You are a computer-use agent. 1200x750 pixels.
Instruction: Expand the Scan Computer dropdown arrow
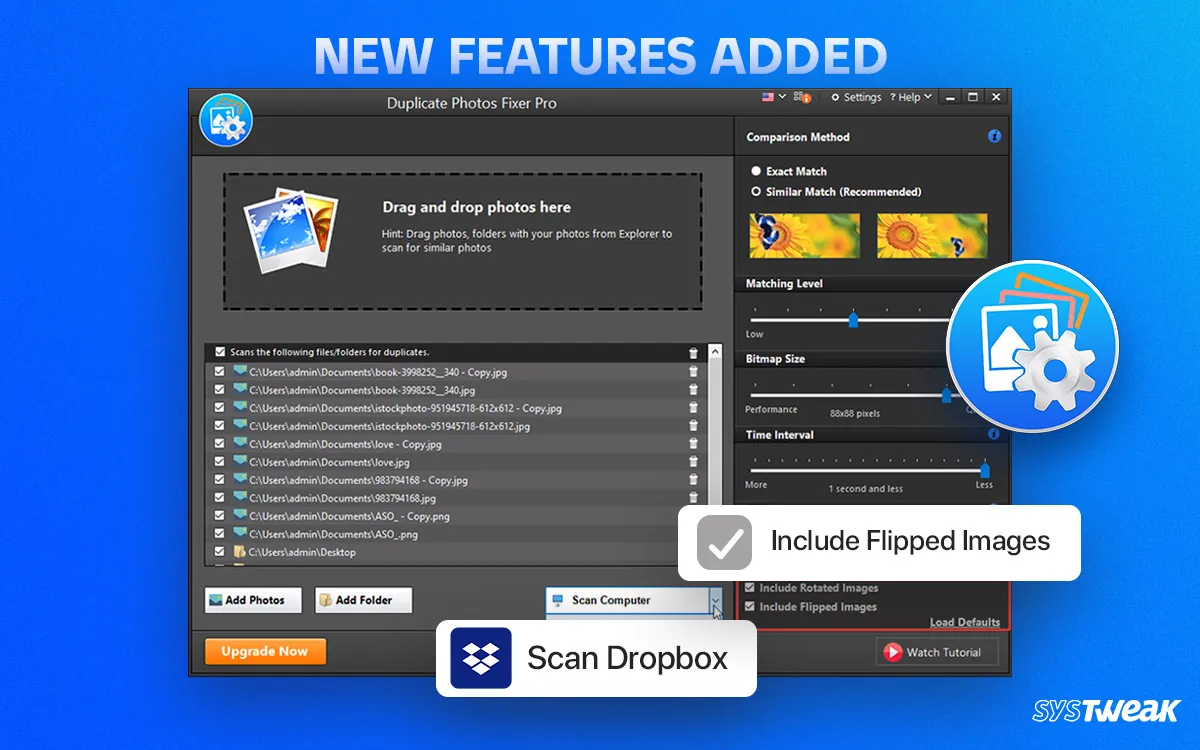coord(715,600)
